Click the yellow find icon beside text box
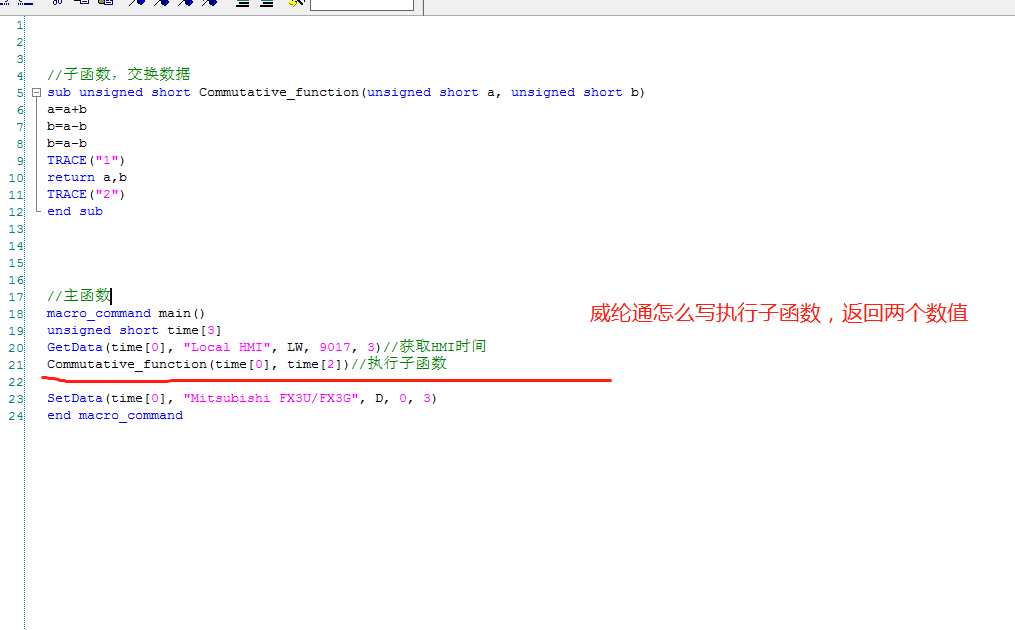Viewport: 1015px width, 630px height. [295, 3]
